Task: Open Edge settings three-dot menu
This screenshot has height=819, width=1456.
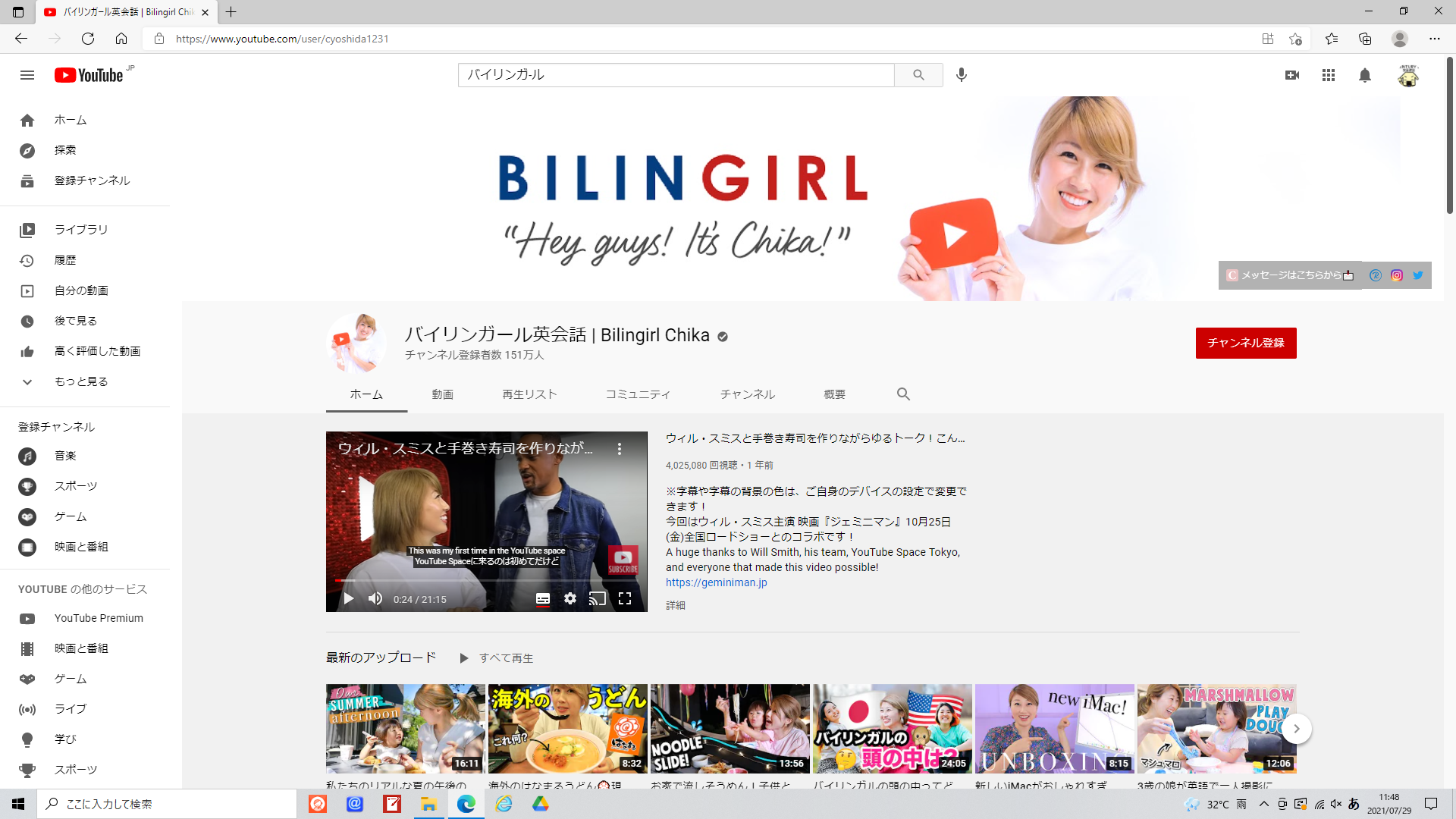Action: (x=1435, y=39)
